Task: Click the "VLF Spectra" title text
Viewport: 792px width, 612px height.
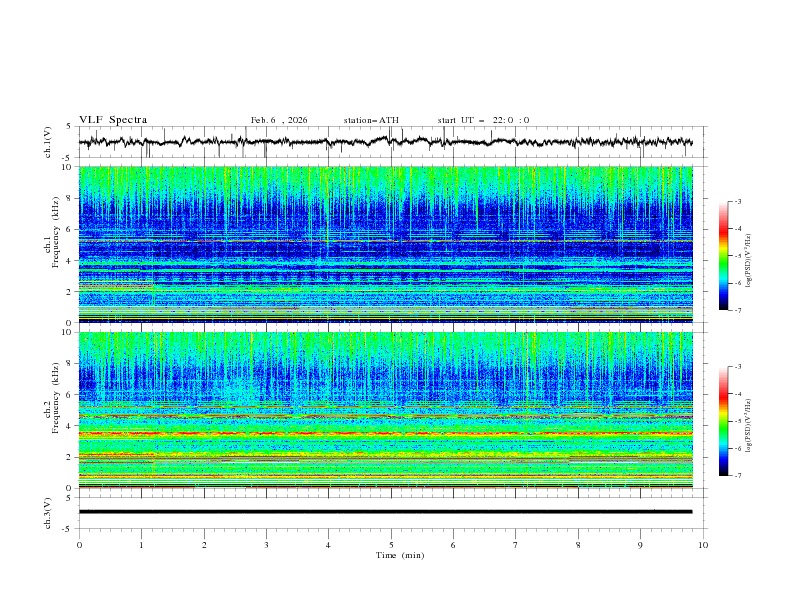Action: (x=113, y=120)
